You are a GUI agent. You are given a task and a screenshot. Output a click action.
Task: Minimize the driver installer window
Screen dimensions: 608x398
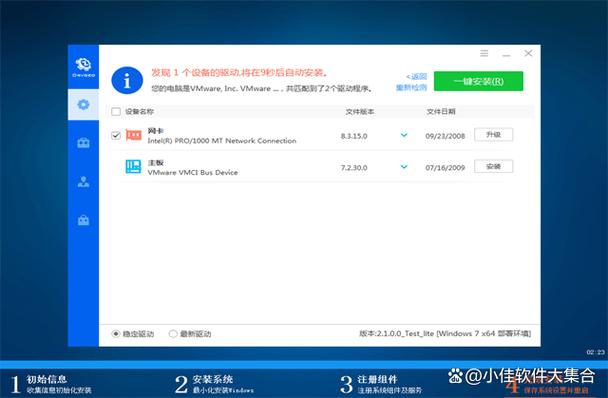(506, 54)
